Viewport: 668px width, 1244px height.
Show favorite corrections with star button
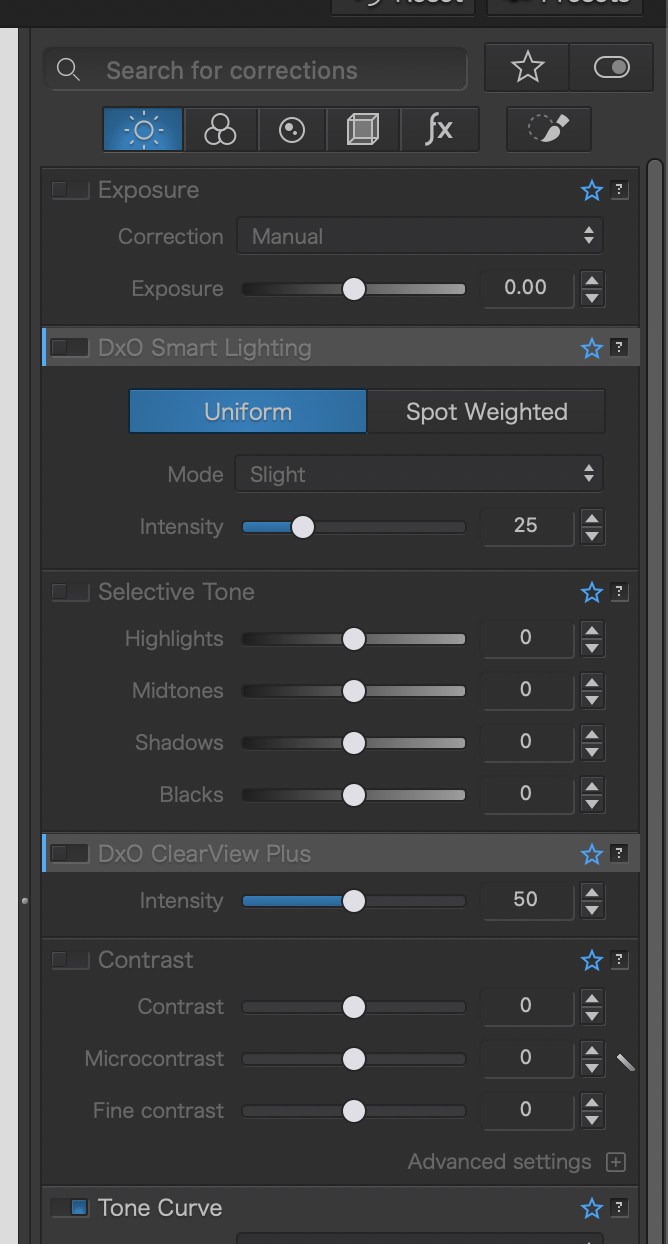point(527,68)
